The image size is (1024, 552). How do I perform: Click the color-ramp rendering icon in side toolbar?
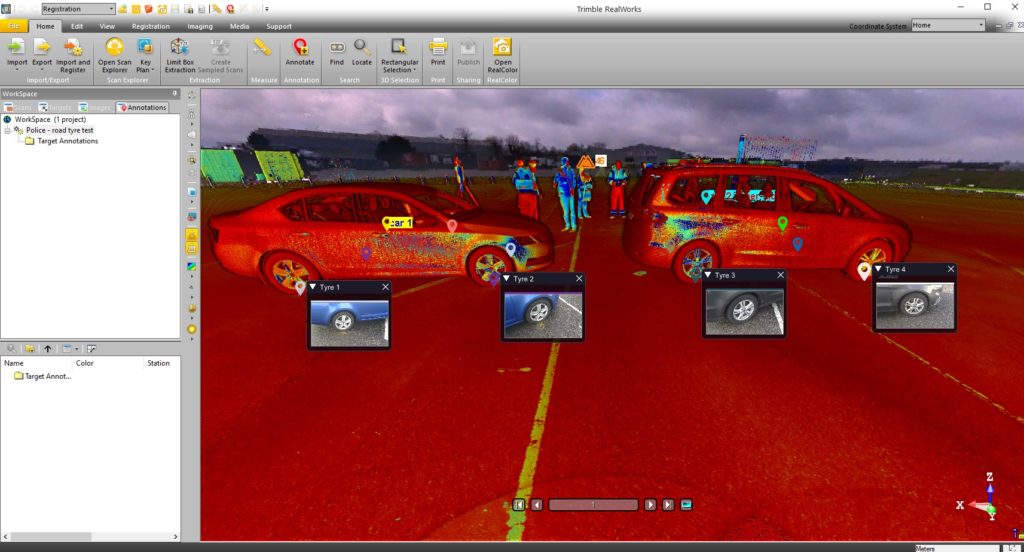(x=191, y=267)
